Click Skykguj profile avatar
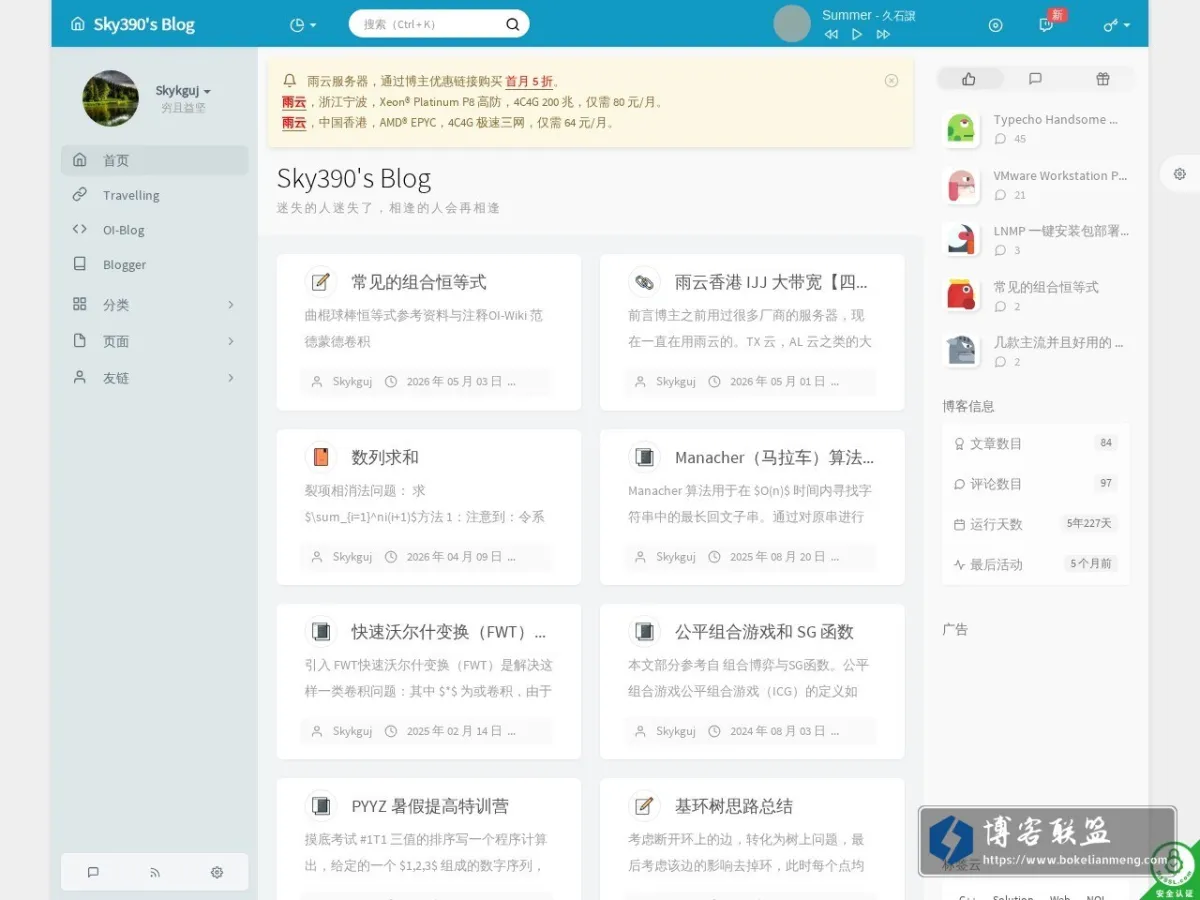 tap(110, 98)
